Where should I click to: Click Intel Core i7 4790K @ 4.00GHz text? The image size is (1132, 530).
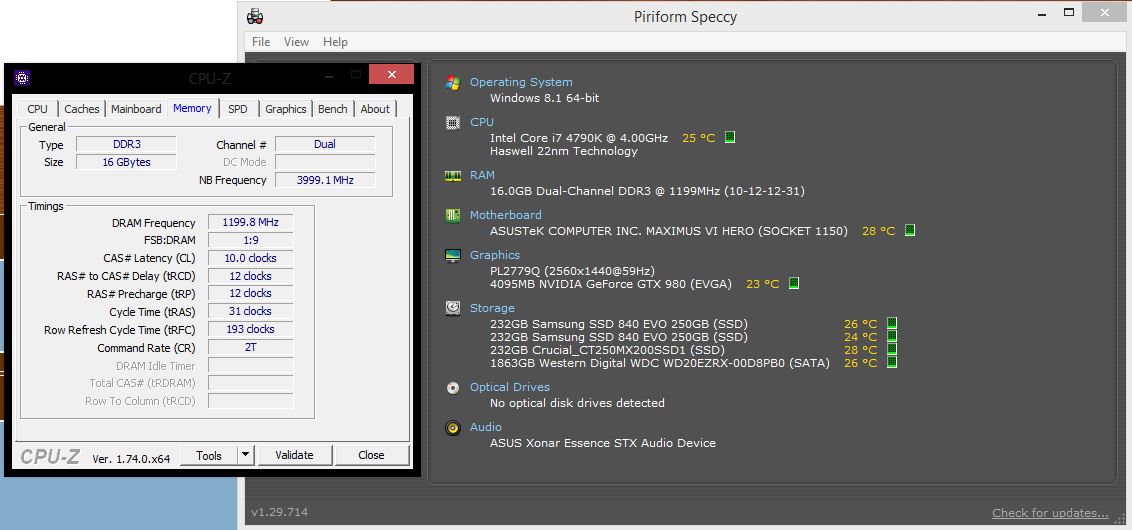pos(579,137)
